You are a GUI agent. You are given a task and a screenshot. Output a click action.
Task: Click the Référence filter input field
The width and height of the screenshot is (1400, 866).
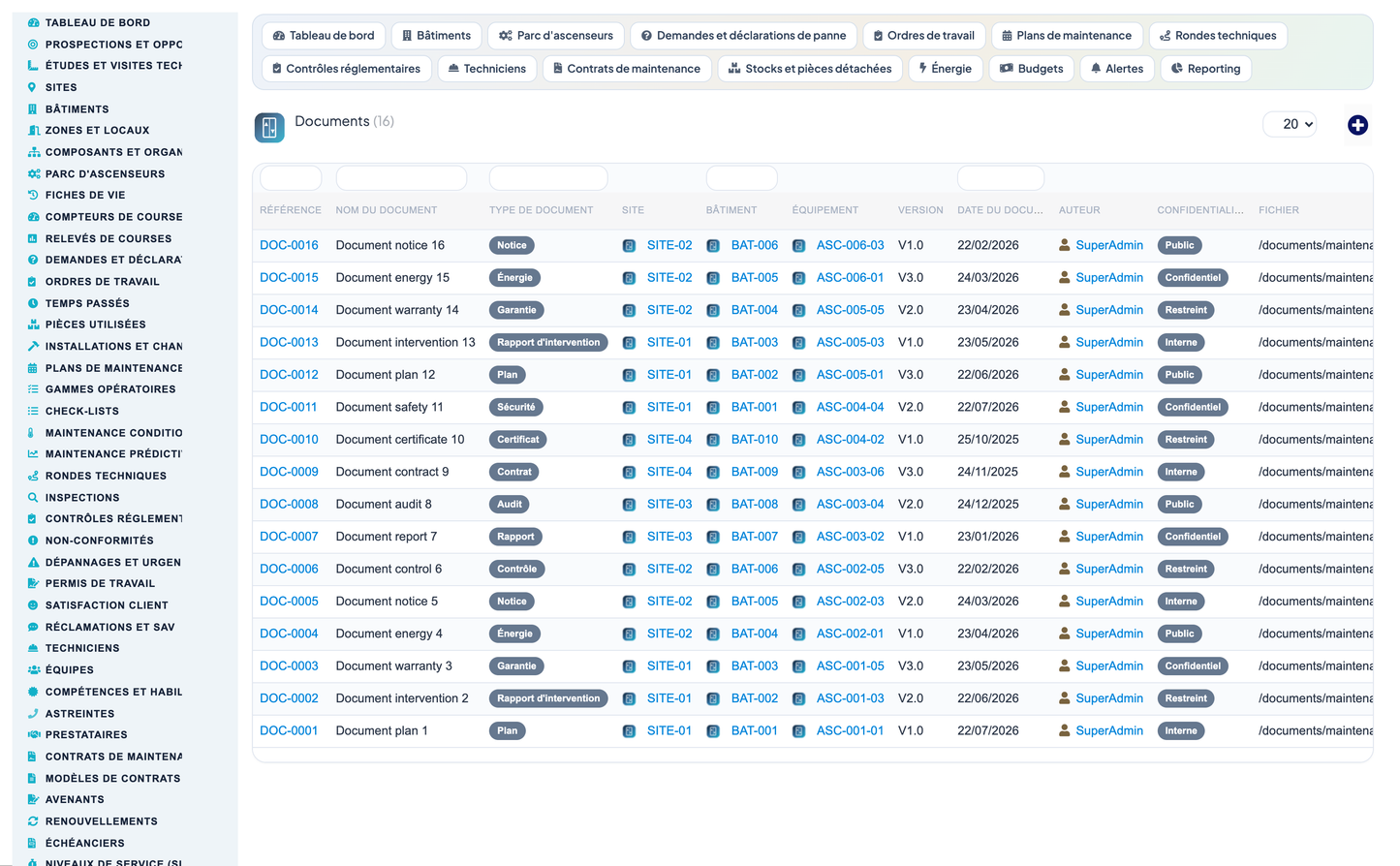tap(291, 178)
